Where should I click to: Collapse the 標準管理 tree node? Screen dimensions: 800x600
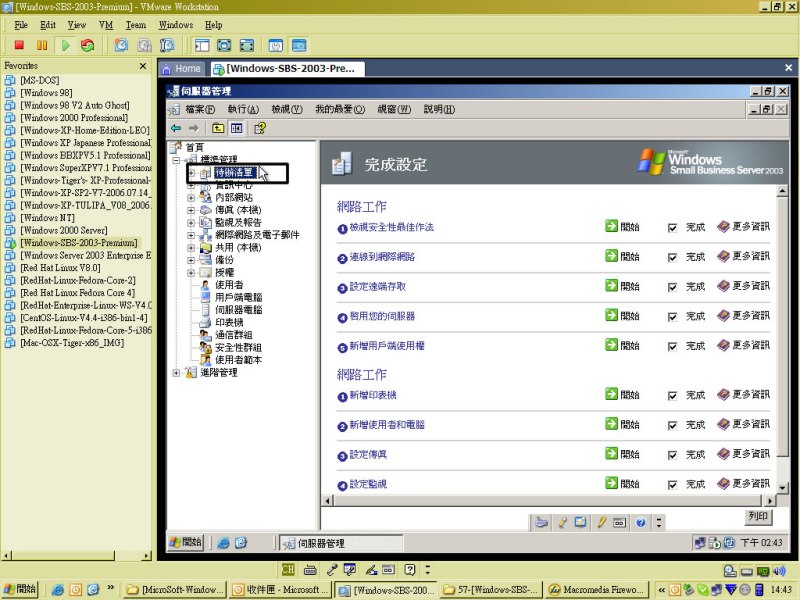coord(176,160)
